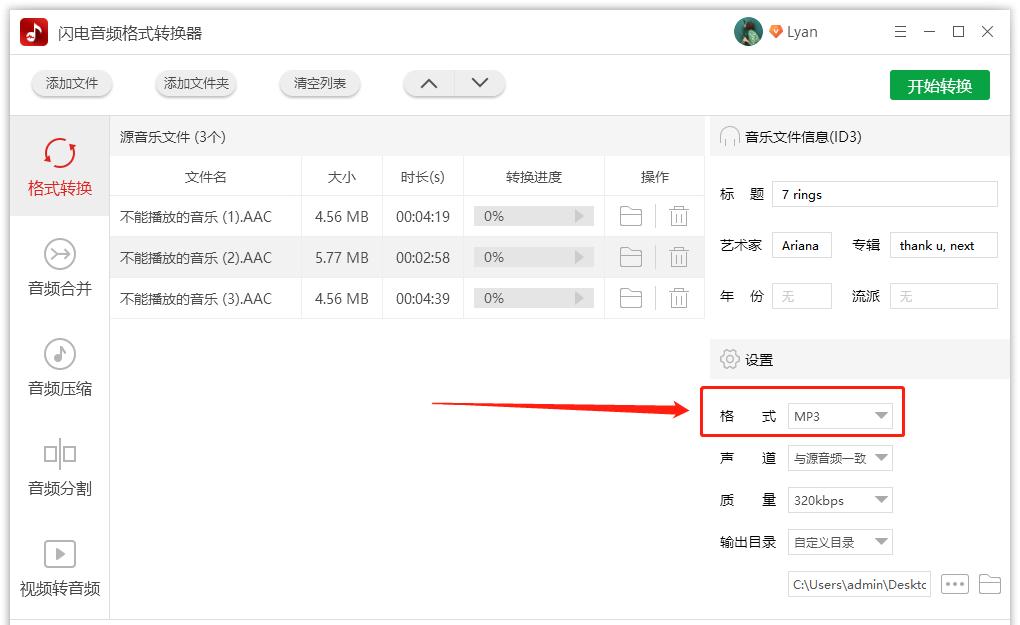Expand the 质量 320kbps quality dropdown
1020x625 pixels.
point(839,499)
